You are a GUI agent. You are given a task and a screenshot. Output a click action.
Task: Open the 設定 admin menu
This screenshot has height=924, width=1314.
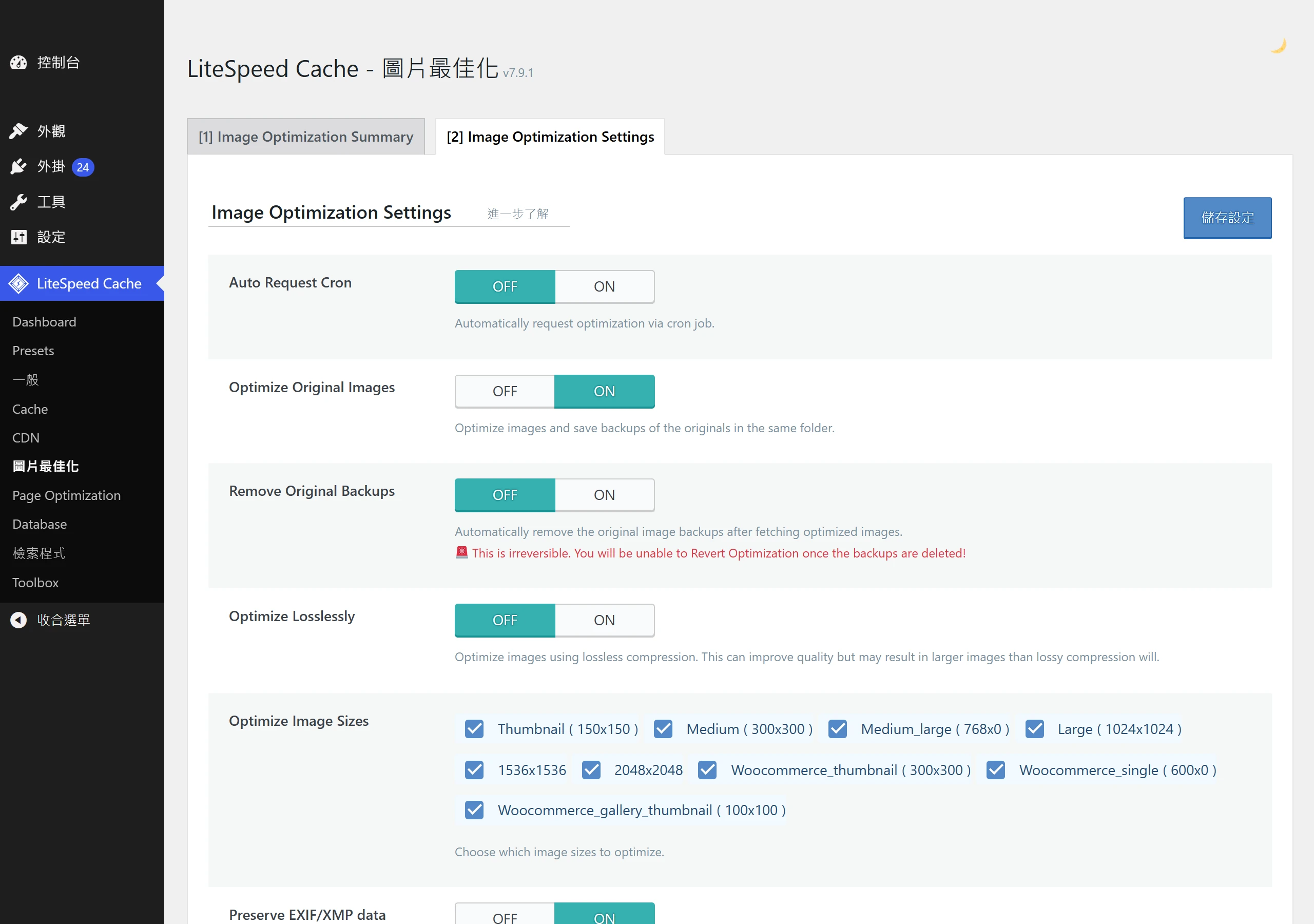pyautogui.click(x=82, y=237)
